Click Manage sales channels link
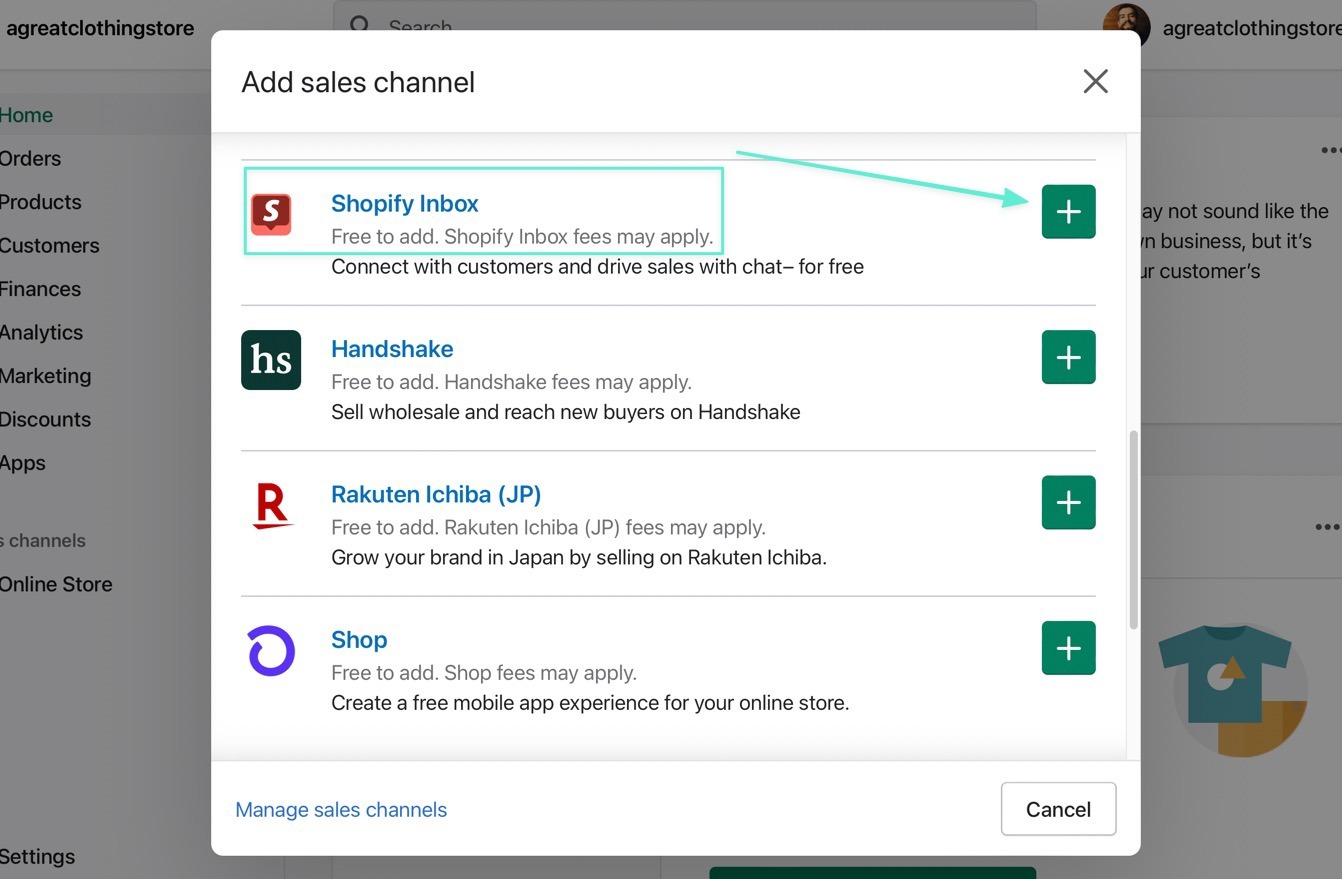This screenshot has width=1342, height=879. [341, 810]
